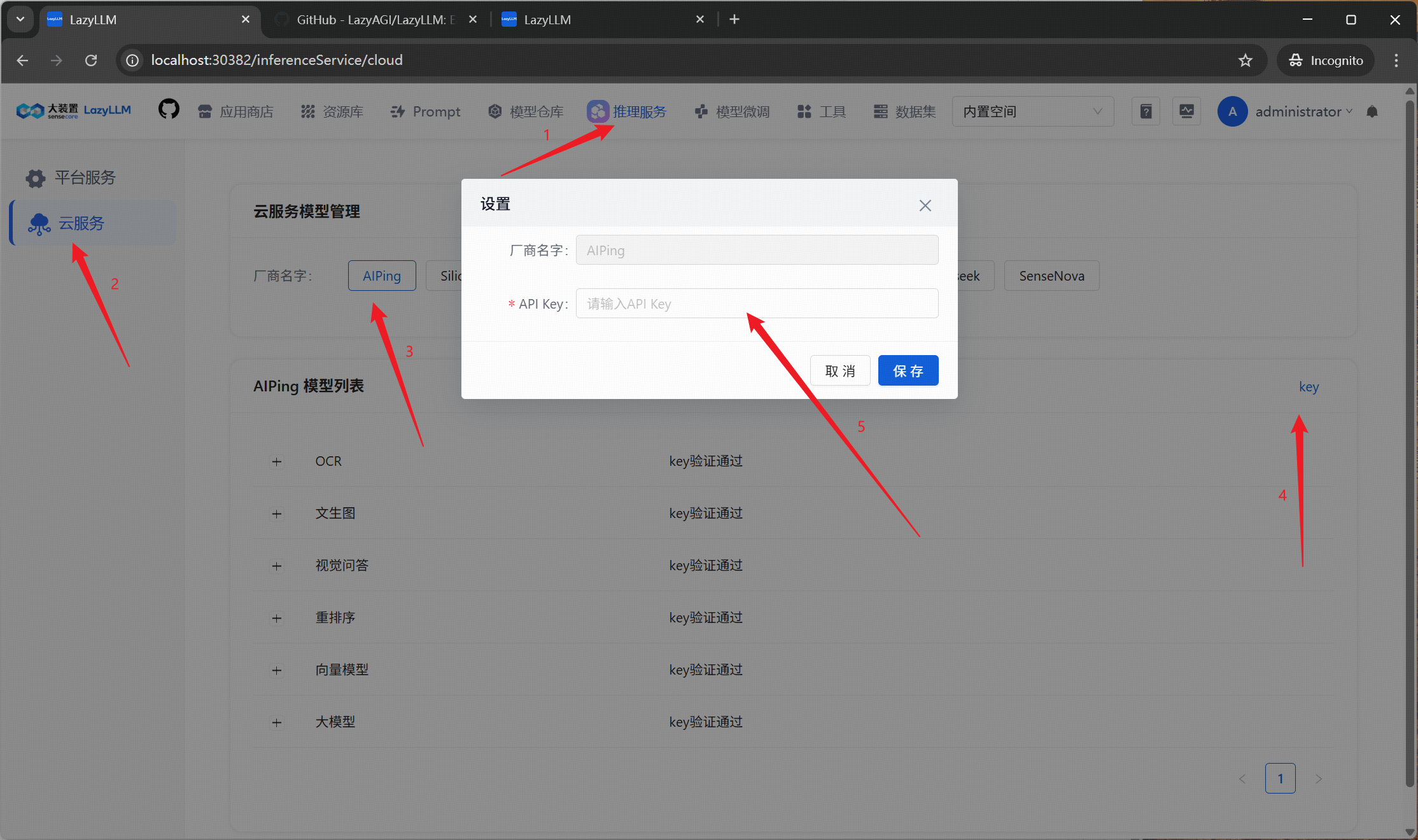This screenshot has height=840, width=1418.
Task: Expand the 大模型 row
Action: 277,723
